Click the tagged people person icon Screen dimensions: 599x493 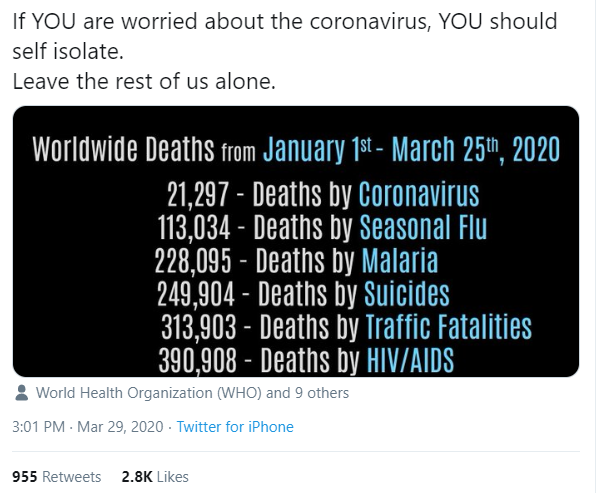[22, 393]
